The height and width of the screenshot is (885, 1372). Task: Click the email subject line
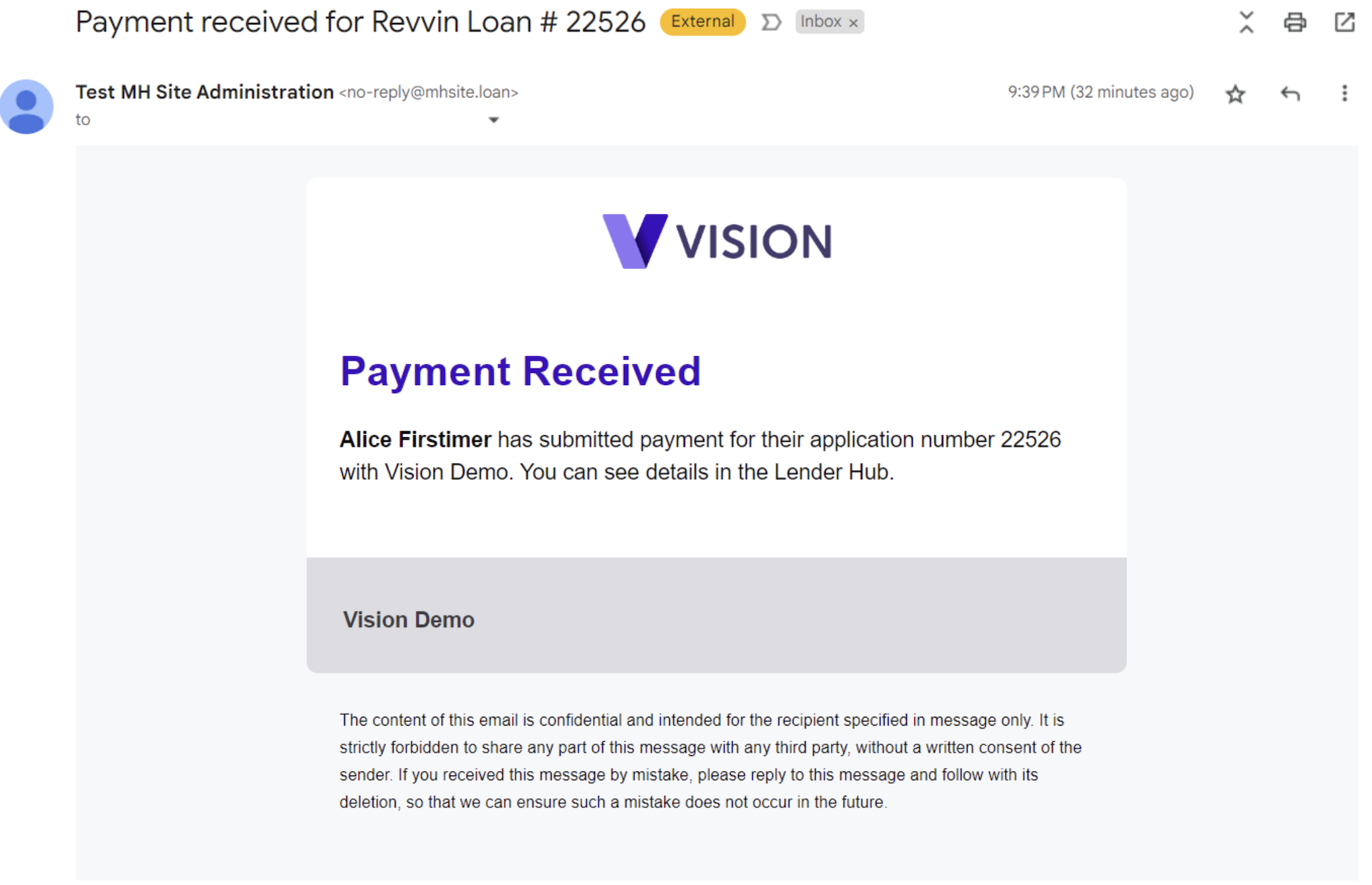pyautogui.click(x=360, y=22)
